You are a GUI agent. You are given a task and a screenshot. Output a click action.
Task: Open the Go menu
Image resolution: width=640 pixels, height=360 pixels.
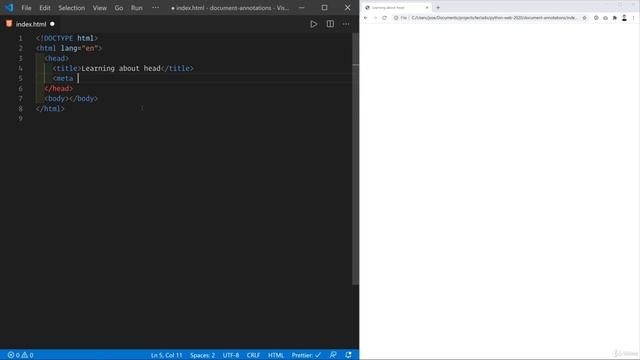point(118,8)
